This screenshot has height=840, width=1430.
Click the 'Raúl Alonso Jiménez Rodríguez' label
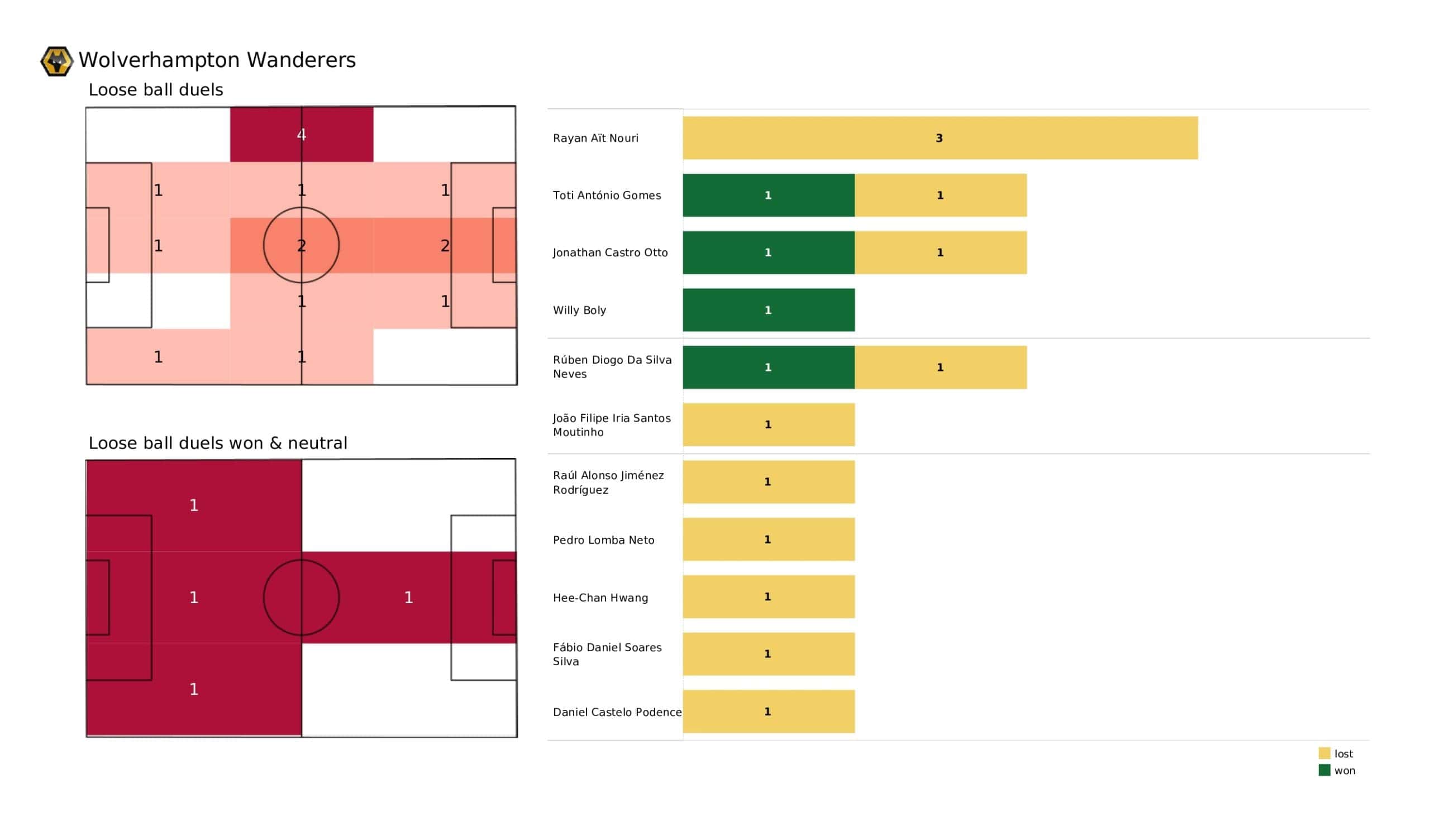pyautogui.click(x=608, y=482)
